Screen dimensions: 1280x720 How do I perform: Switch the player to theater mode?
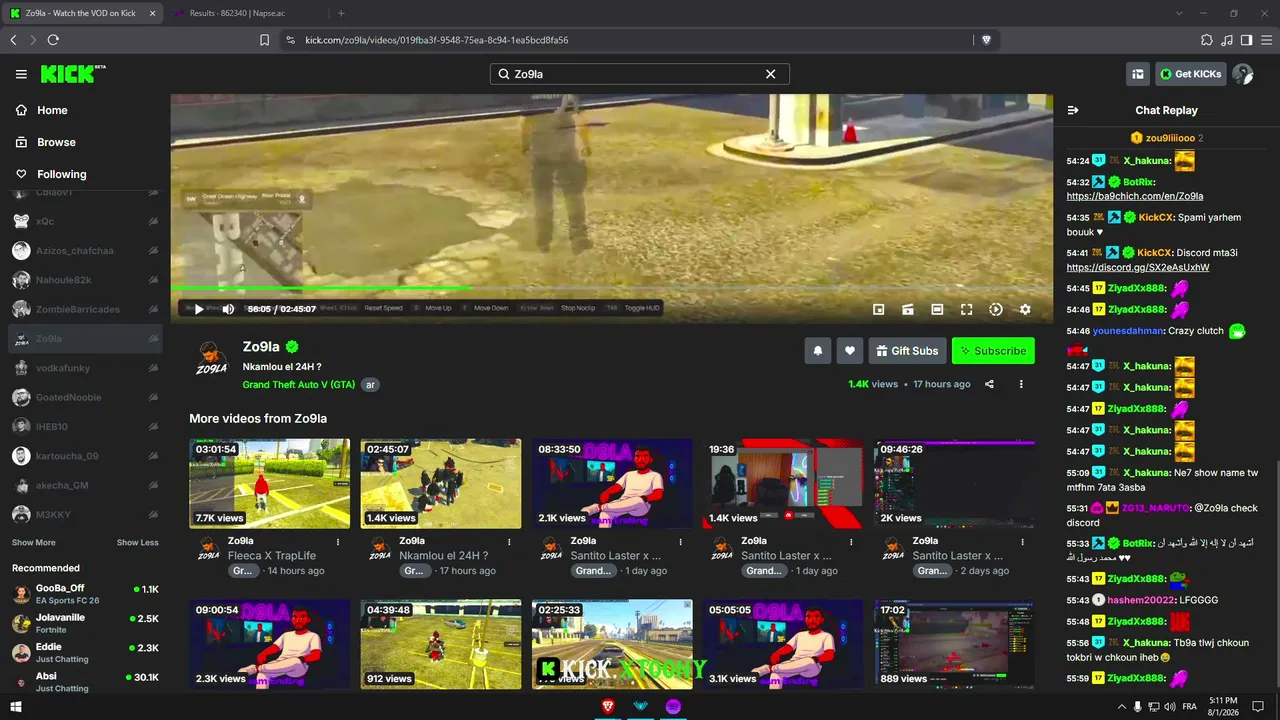coord(937,310)
